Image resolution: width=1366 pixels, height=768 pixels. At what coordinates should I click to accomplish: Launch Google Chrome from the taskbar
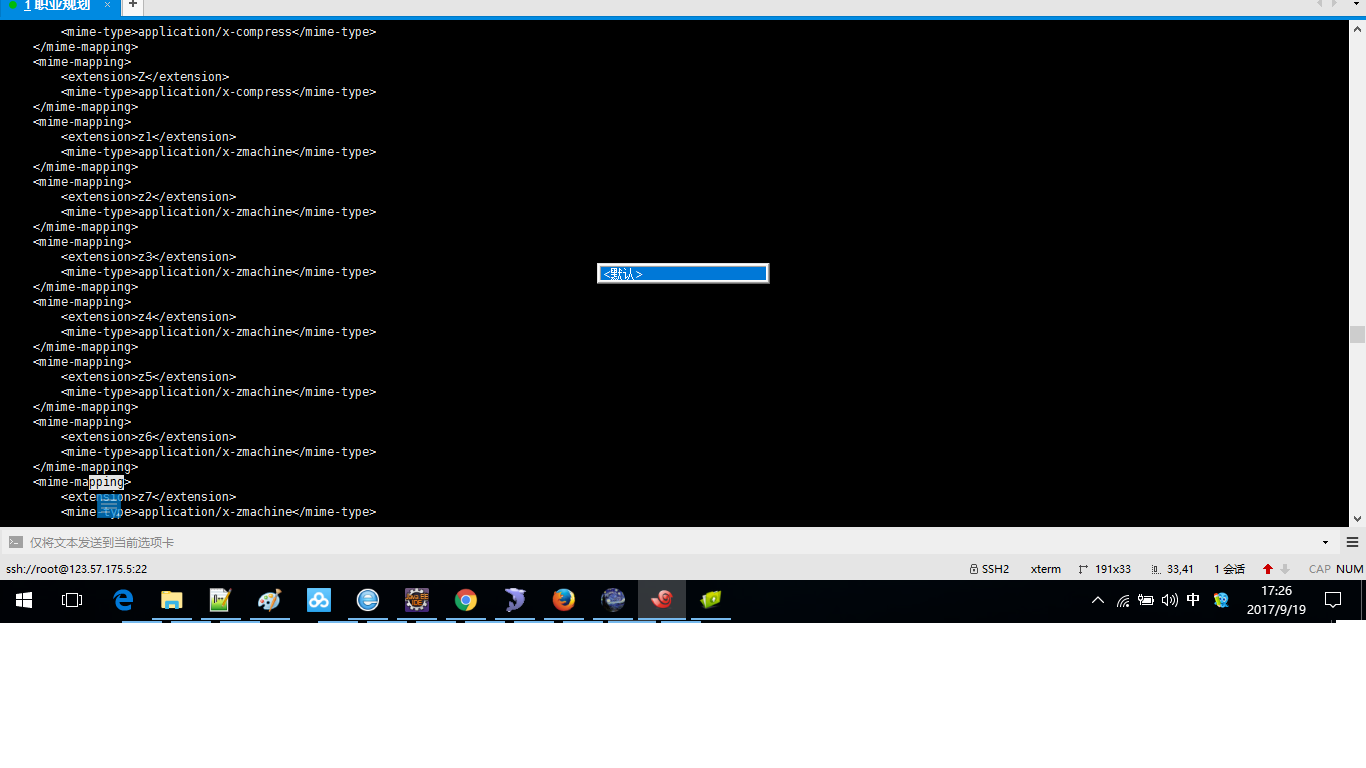pyautogui.click(x=466, y=600)
